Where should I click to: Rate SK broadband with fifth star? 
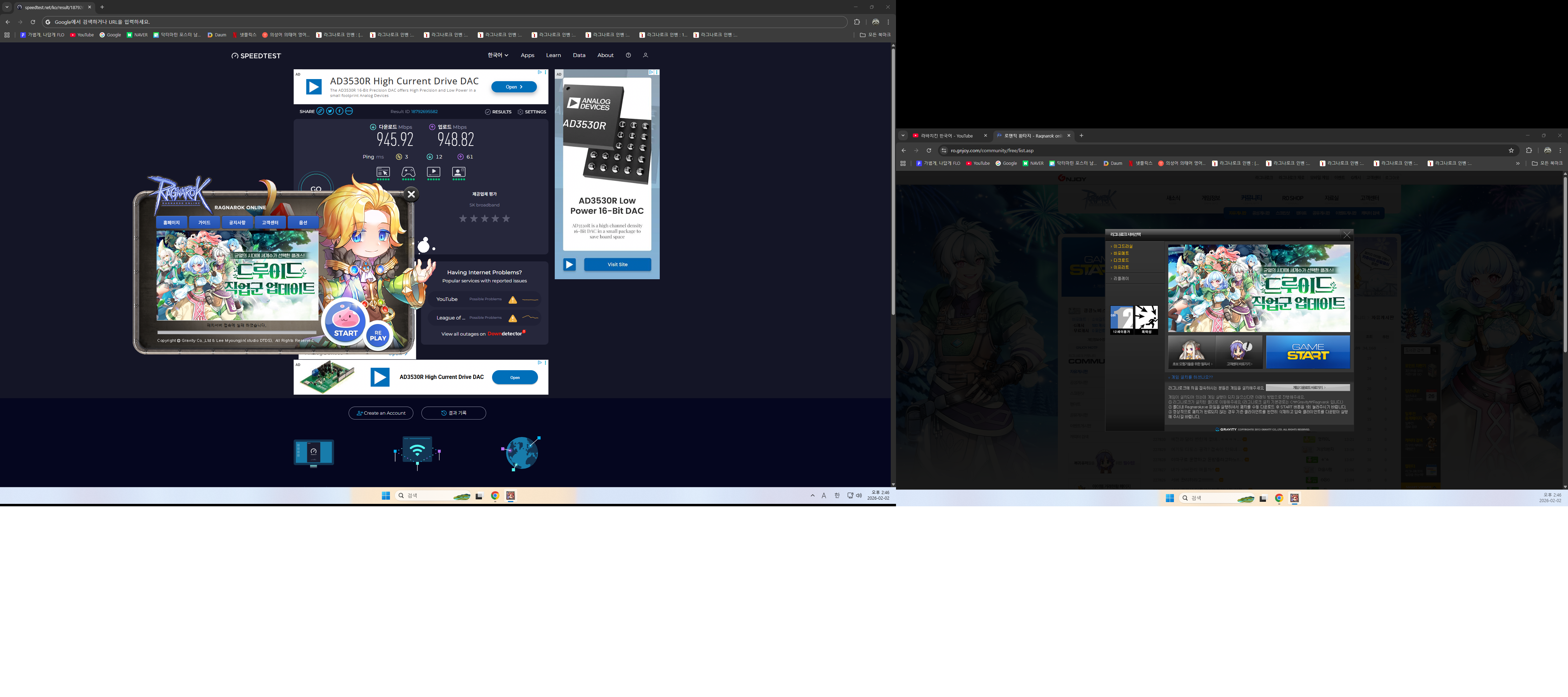pyautogui.click(x=506, y=219)
